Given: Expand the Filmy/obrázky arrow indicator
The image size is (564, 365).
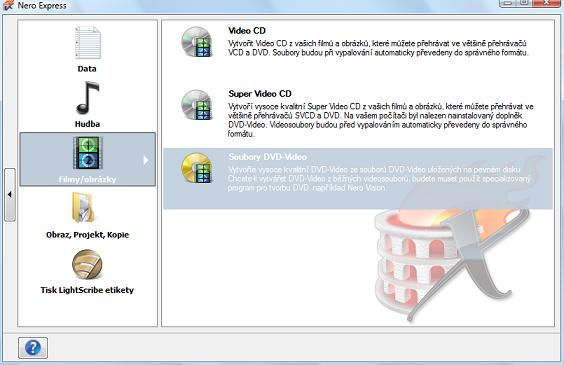Looking at the screenshot, I should (x=145, y=160).
